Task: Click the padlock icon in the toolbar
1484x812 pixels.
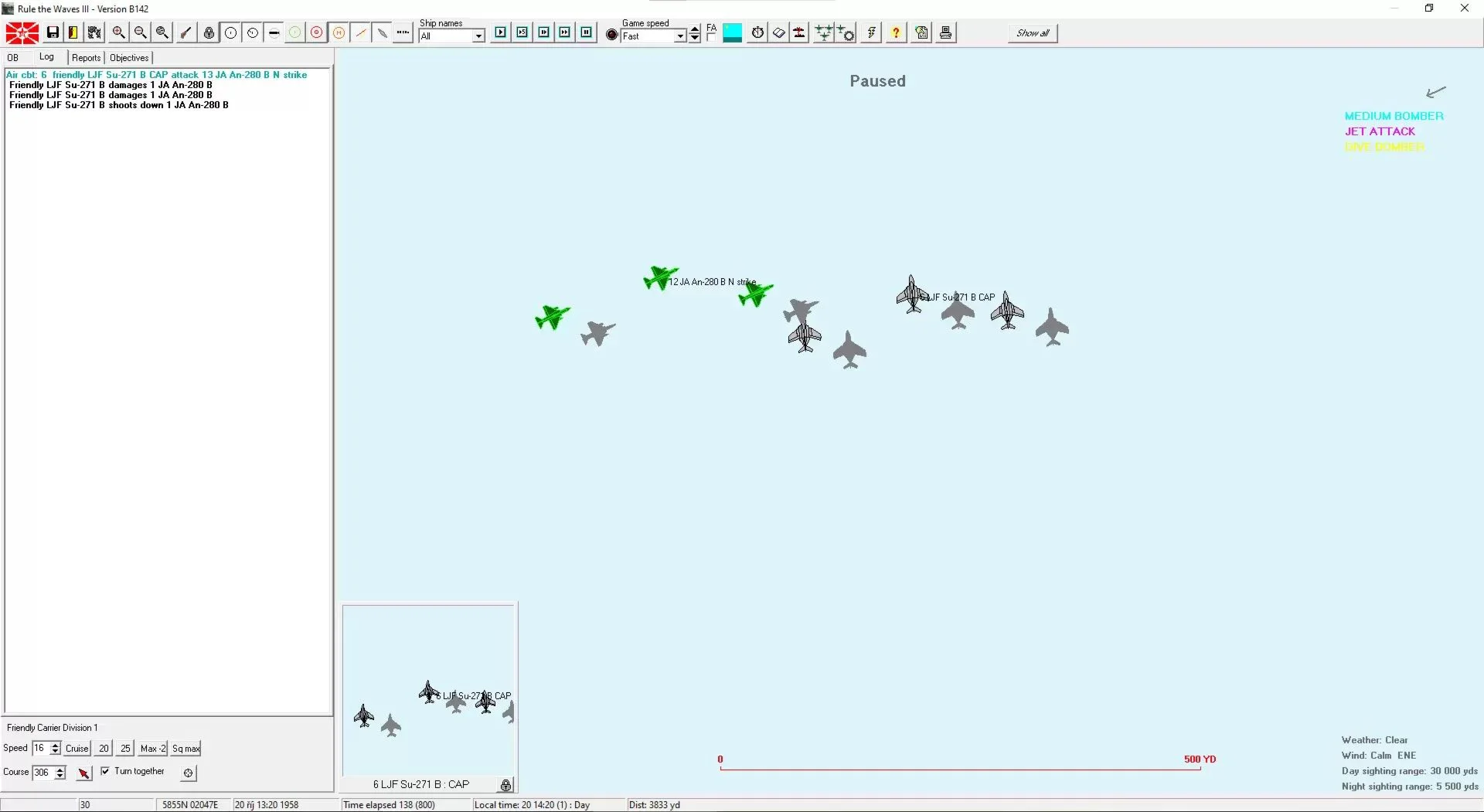Action: (209, 32)
